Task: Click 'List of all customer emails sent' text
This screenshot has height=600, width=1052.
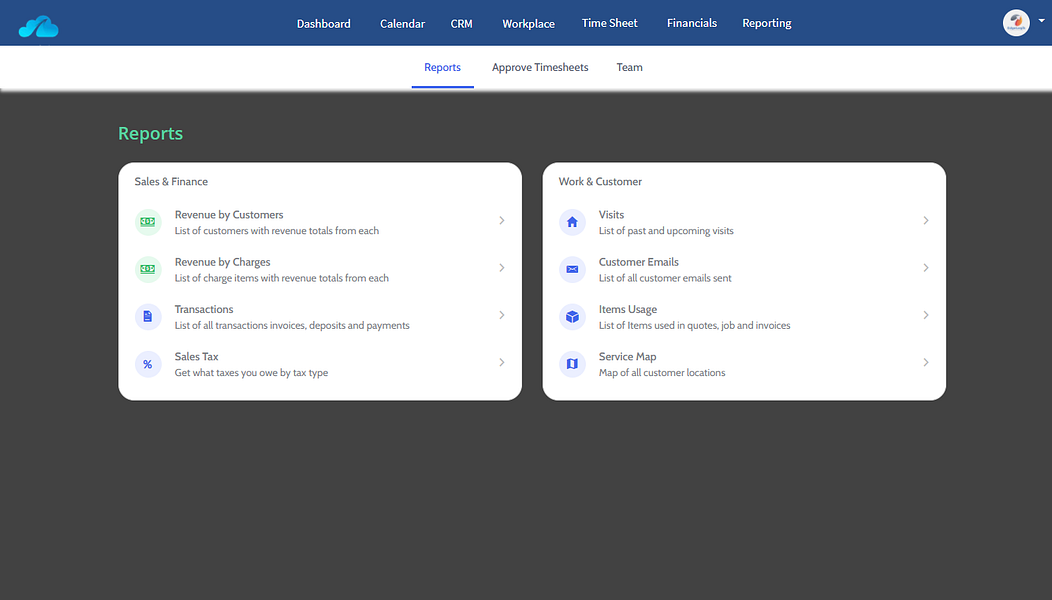Action: click(x=665, y=278)
